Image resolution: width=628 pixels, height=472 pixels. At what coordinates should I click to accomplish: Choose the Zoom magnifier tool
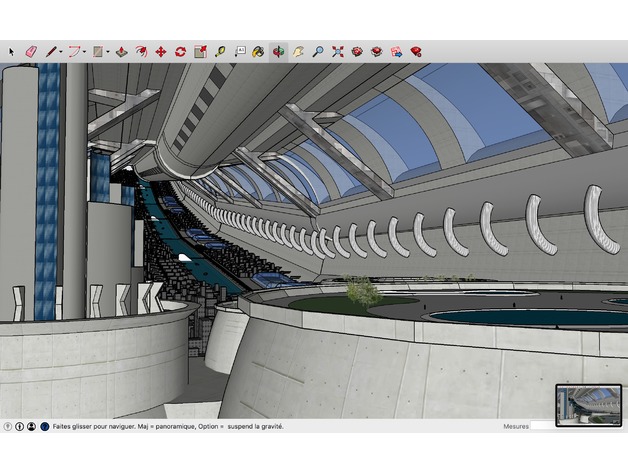[318, 52]
